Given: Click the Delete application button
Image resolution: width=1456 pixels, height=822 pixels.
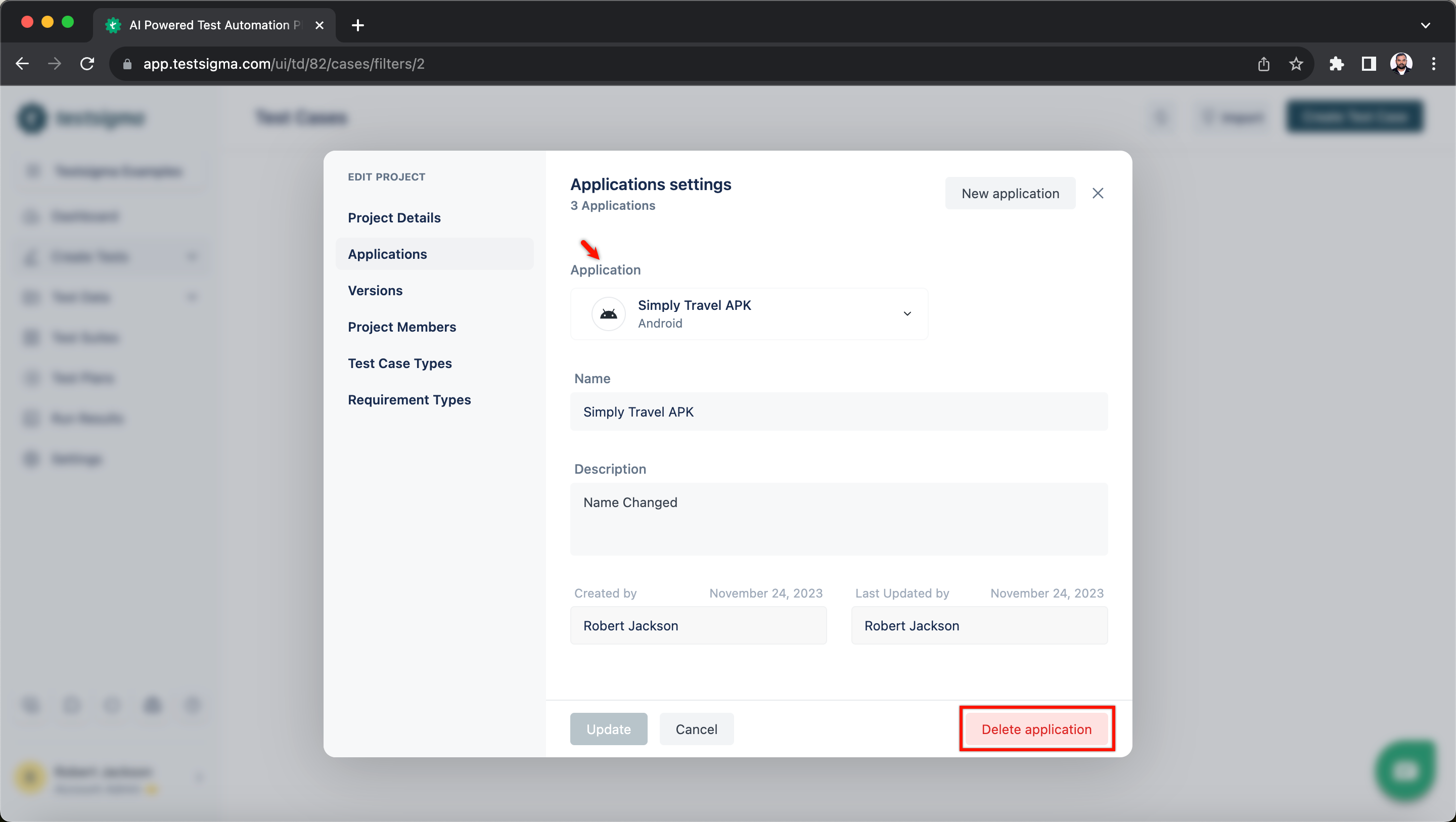Looking at the screenshot, I should click(x=1036, y=728).
